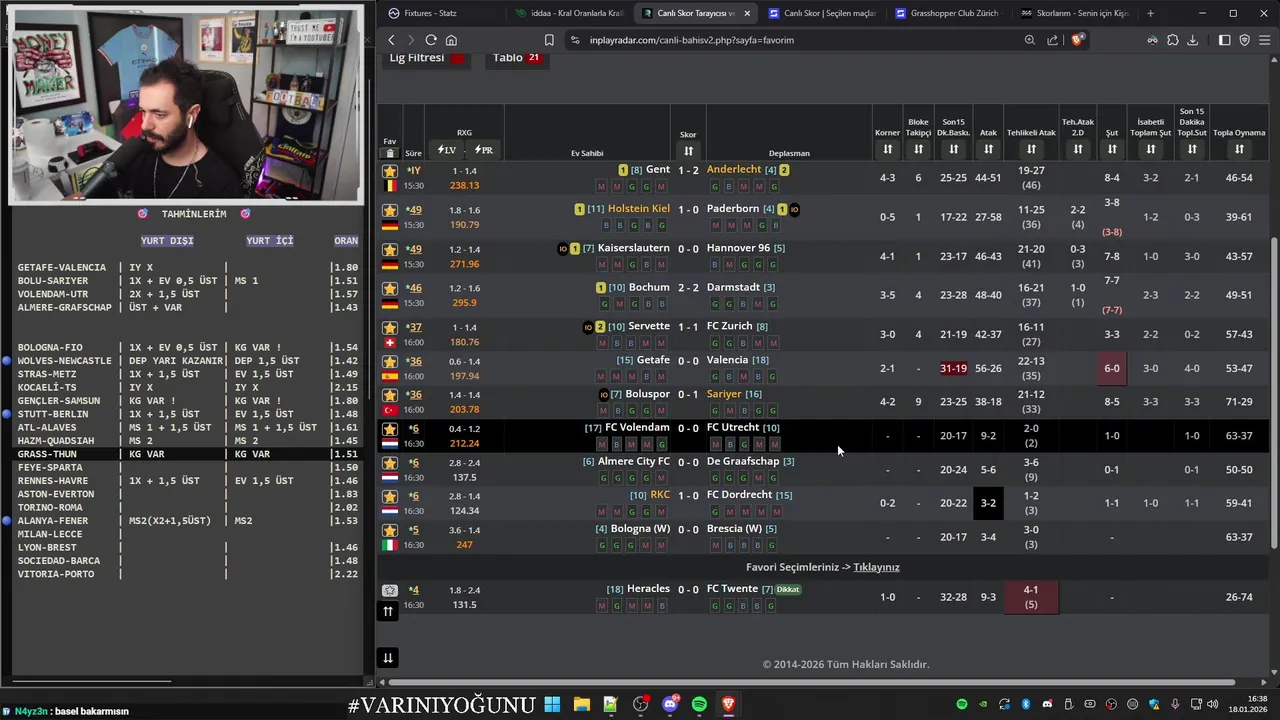Unfavorite Holstein Kiel match star
Viewport: 1280px width, 720px height.
point(390,210)
